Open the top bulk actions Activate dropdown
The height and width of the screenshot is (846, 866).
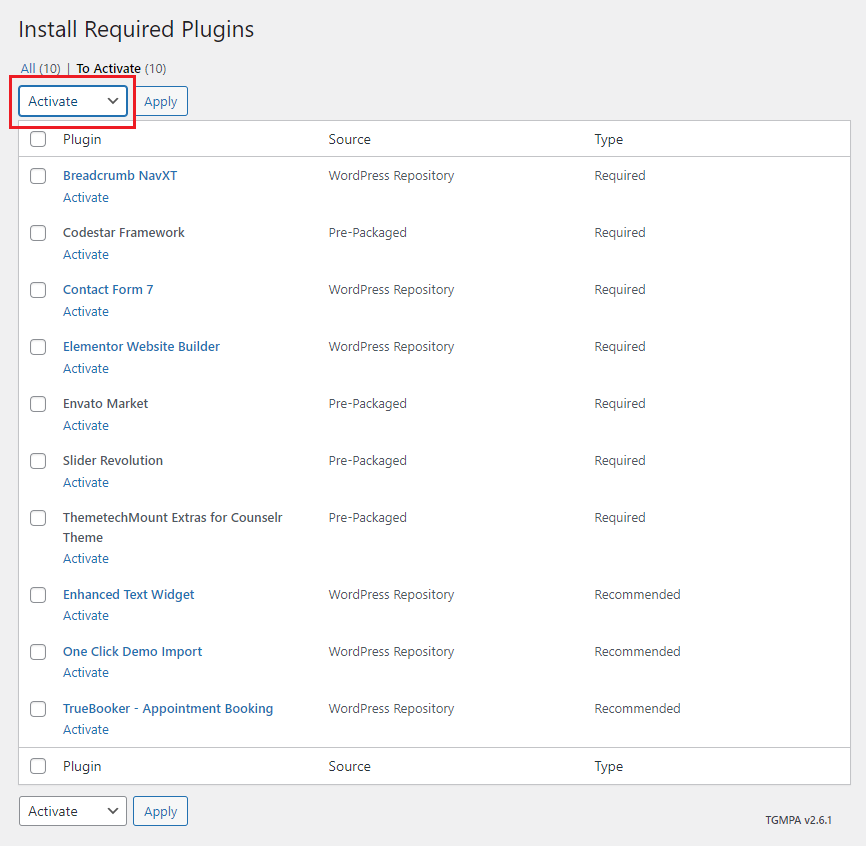(73, 101)
